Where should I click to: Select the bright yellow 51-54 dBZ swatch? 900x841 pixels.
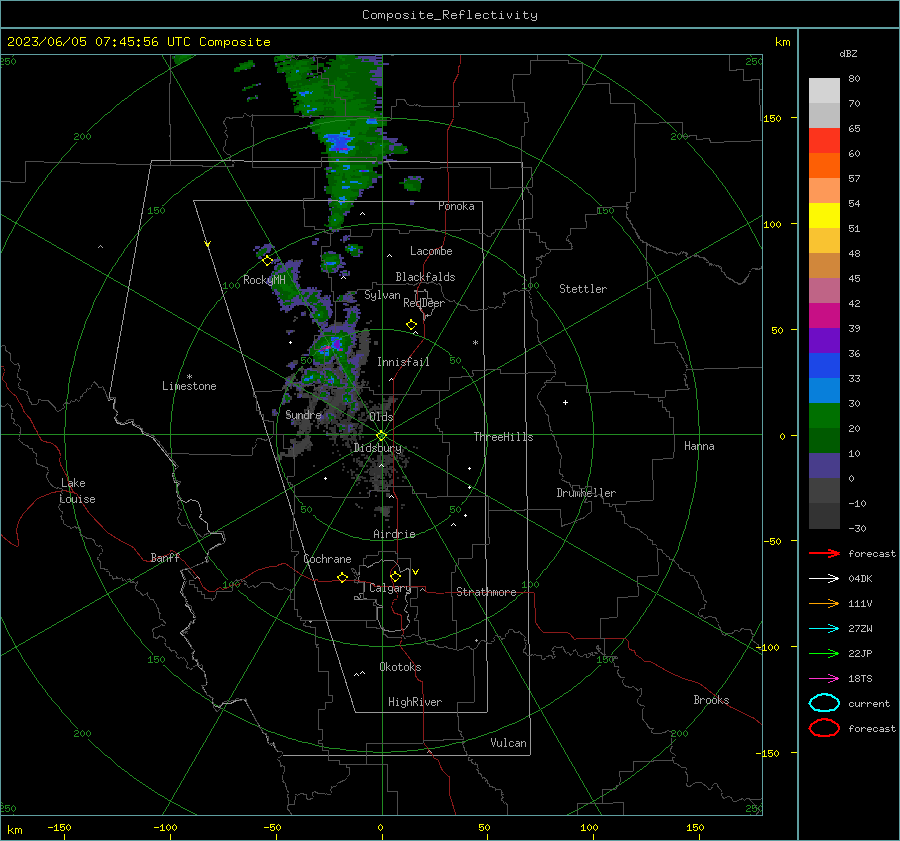(824, 216)
